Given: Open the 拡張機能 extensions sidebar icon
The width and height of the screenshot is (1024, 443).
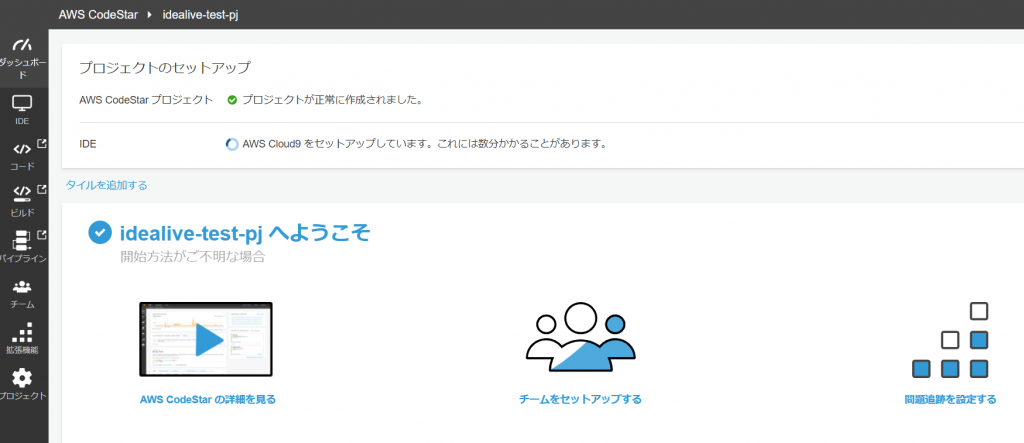Looking at the screenshot, I should (x=22, y=333).
